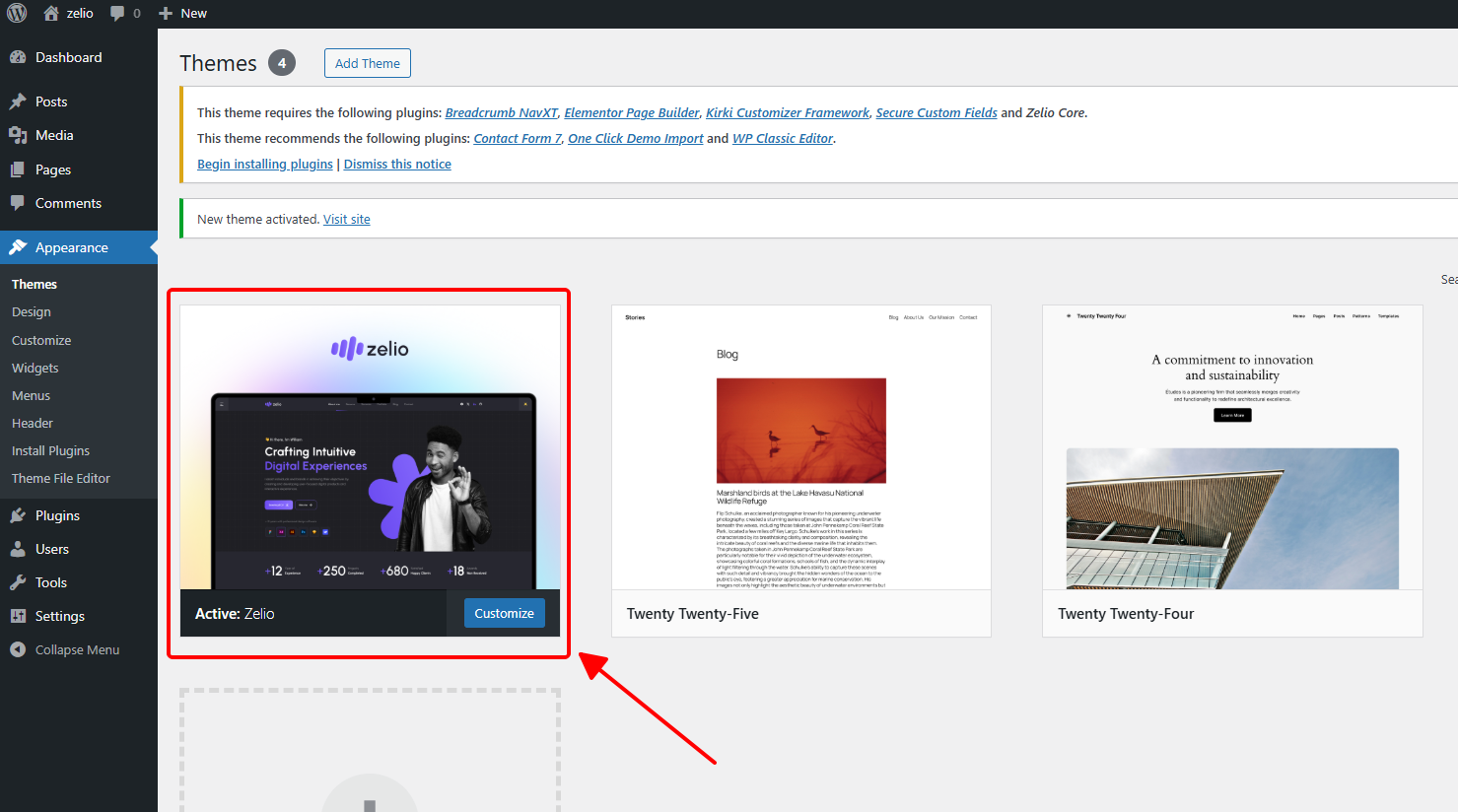Open Themes submenu item
The height and width of the screenshot is (812, 1458).
(x=35, y=284)
